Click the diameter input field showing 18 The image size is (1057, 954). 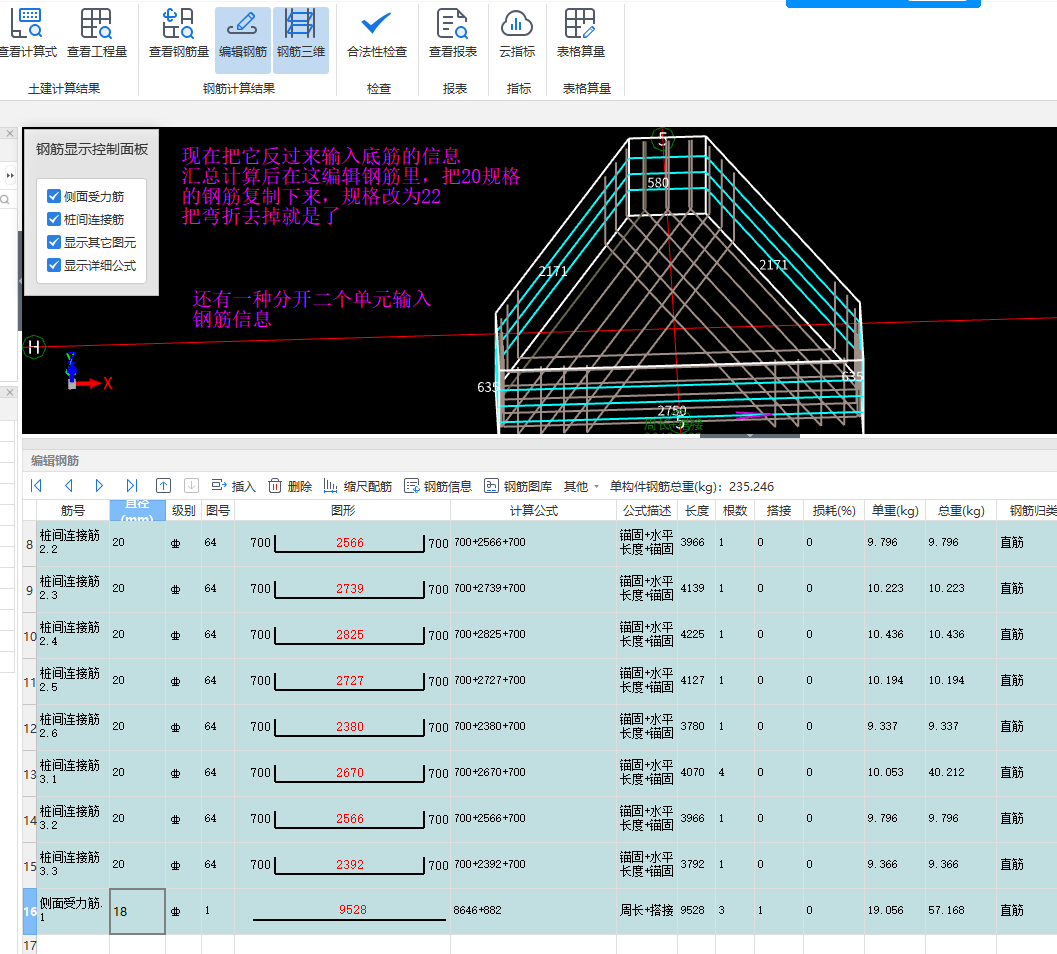(138, 912)
